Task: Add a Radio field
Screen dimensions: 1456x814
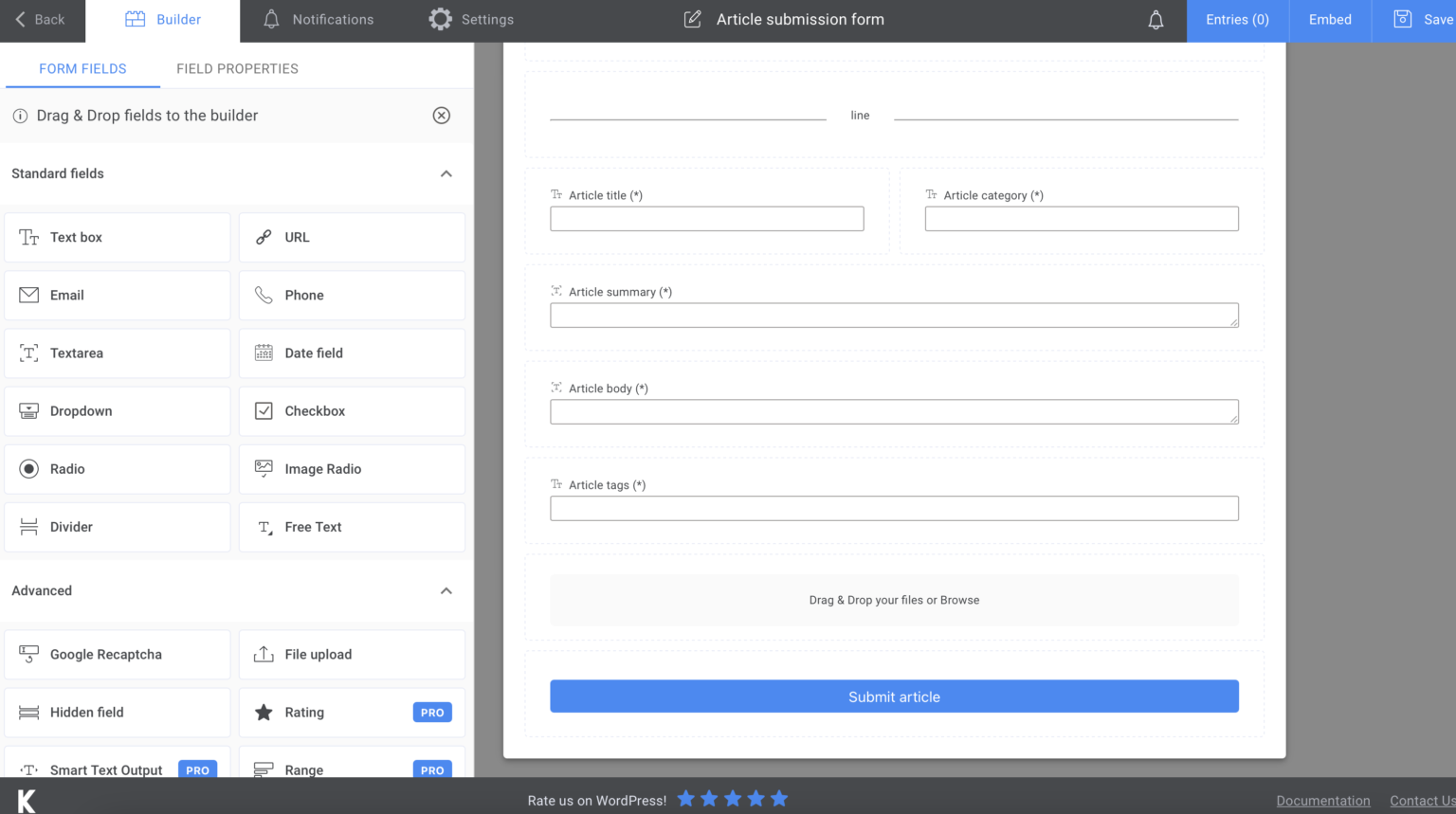Action: (117, 468)
